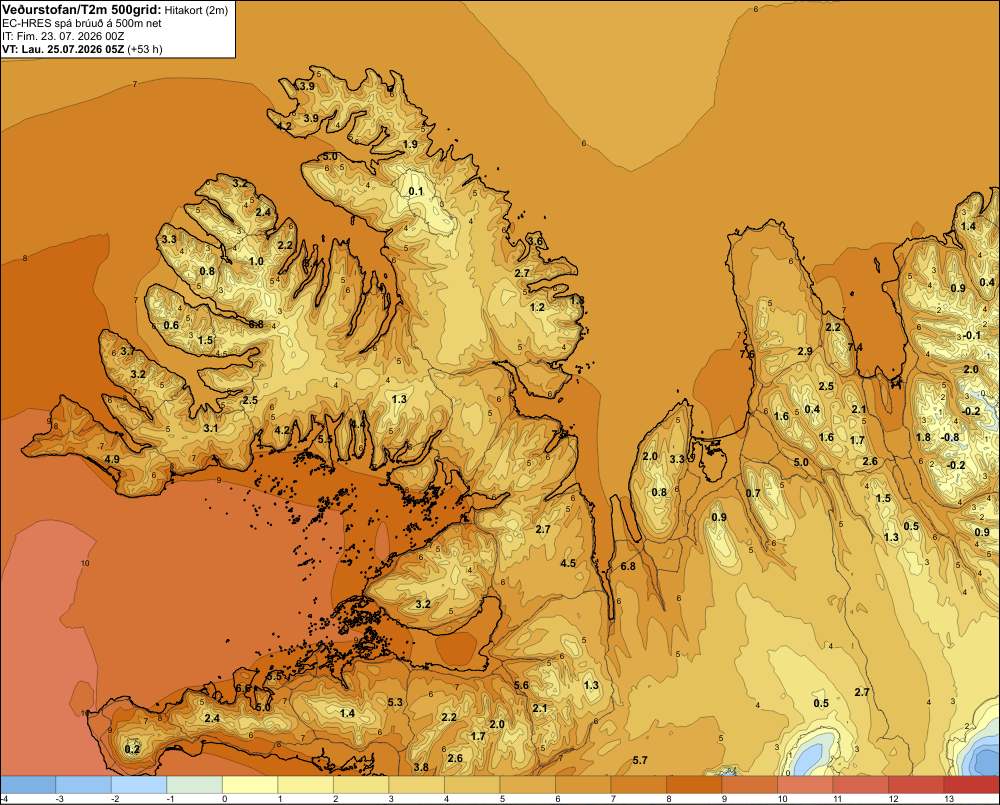Screen dimensions: 1000x805
Task: Click the 7.6 temperature value
Action: [747, 354]
